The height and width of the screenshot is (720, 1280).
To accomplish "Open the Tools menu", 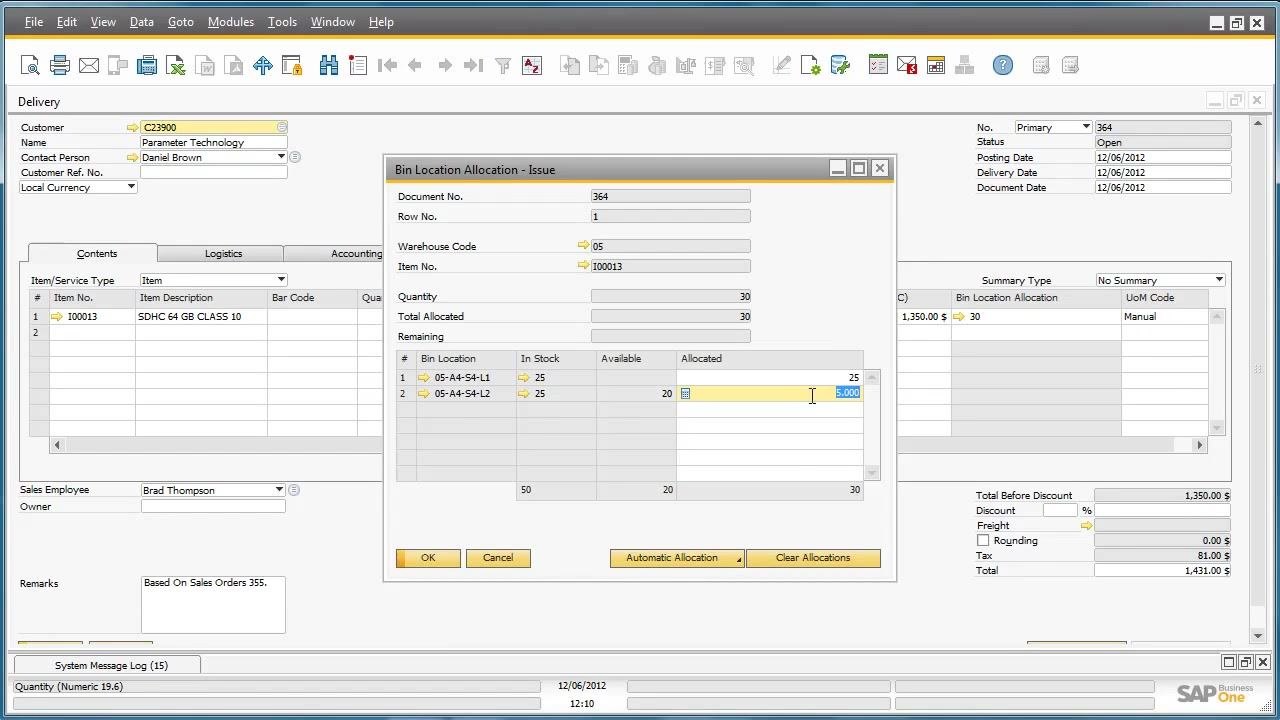I will pyautogui.click(x=282, y=22).
